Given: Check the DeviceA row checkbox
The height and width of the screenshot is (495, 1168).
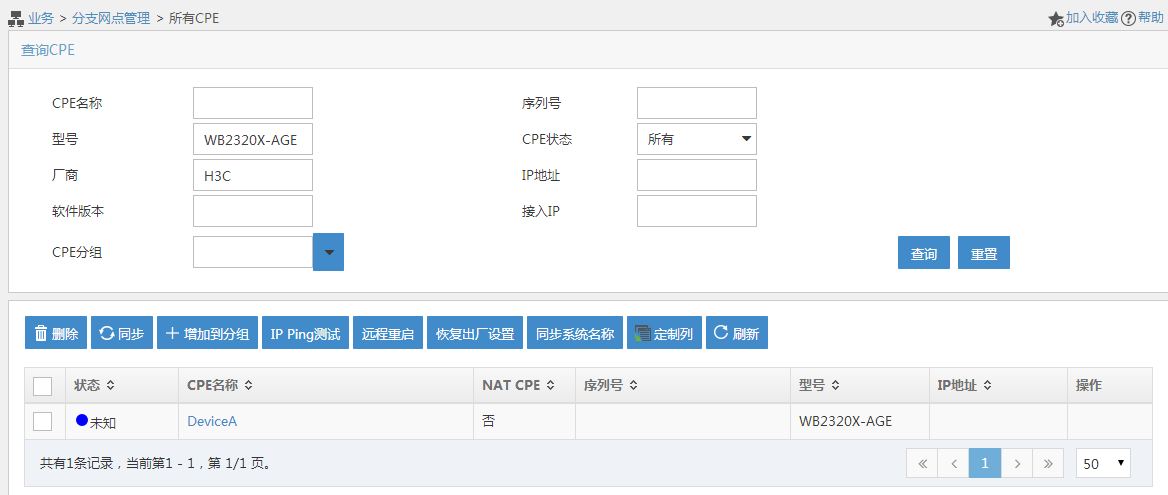Looking at the screenshot, I should pyautogui.click(x=42, y=421).
